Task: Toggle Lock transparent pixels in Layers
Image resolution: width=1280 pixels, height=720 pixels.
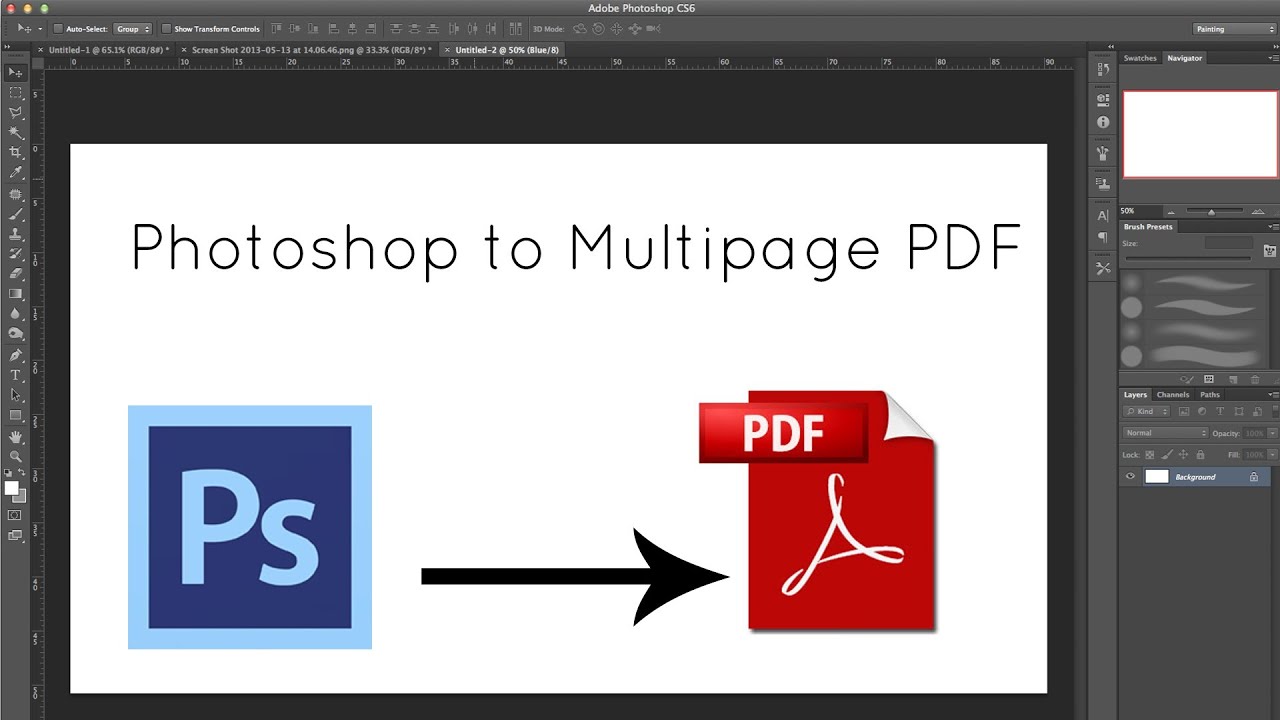Action: [x=1150, y=455]
